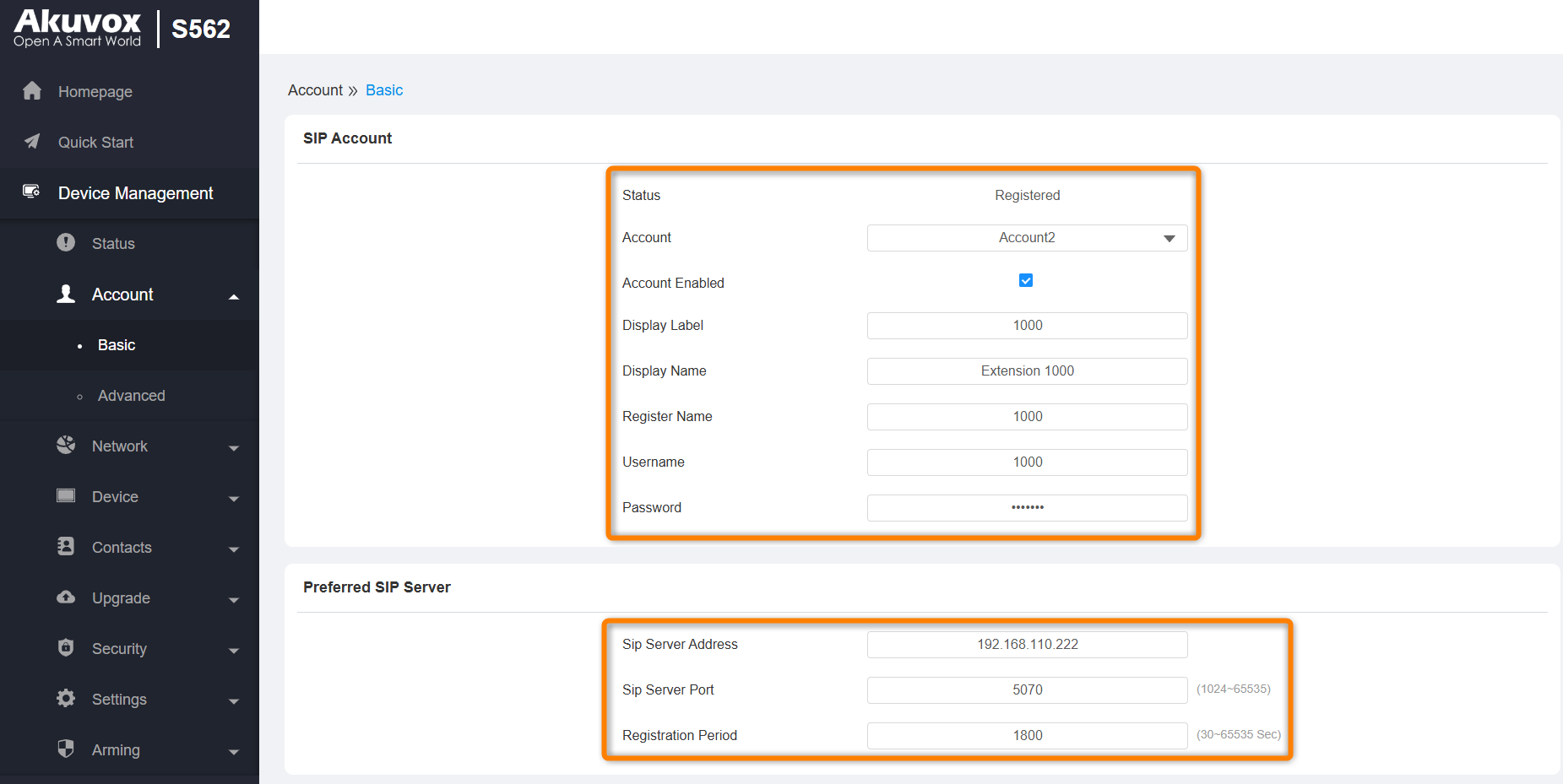Expand the Device menu arrow
Image resolution: width=1563 pixels, height=784 pixels.
click(234, 499)
